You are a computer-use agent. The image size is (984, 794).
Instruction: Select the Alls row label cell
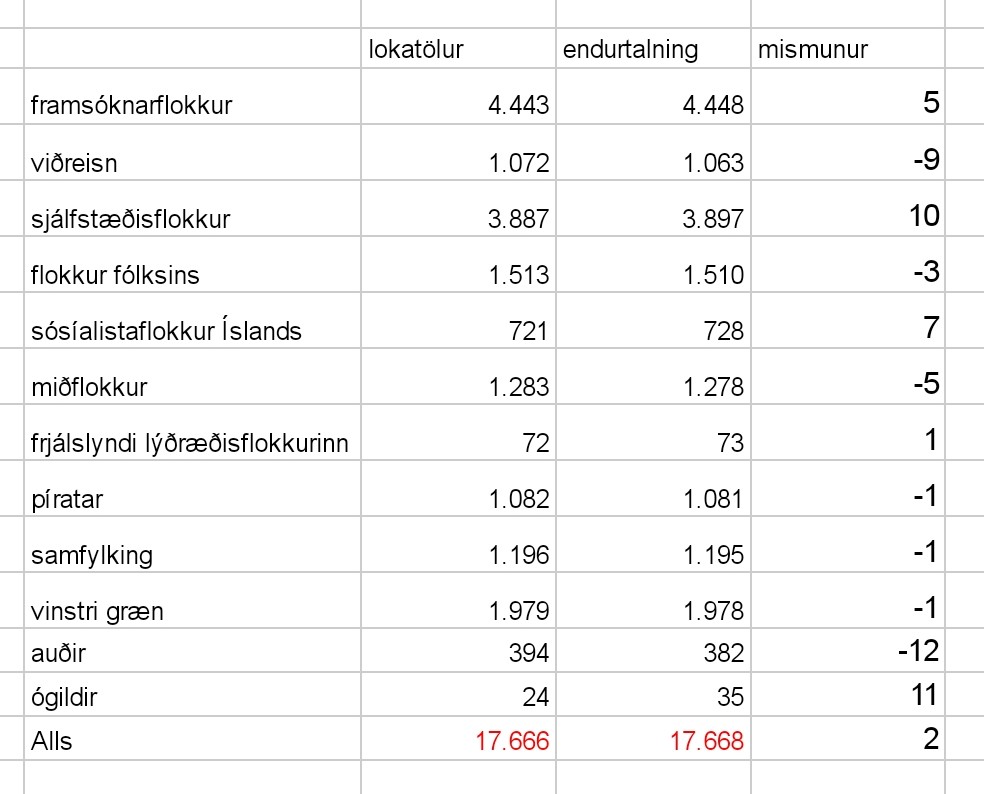pyautogui.click(x=192, y=738)
